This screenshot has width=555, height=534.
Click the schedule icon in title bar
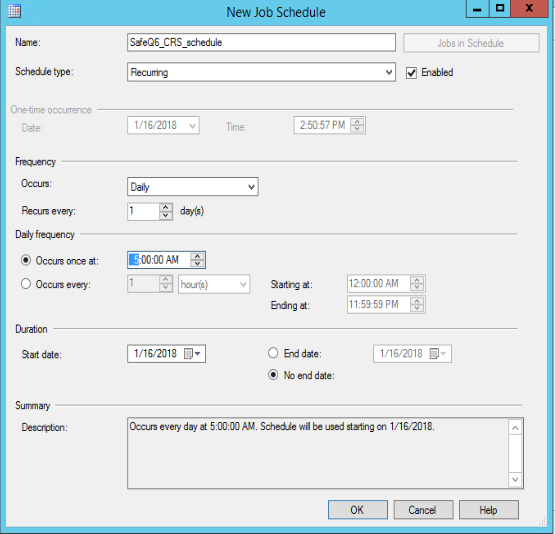pyautogui.click(x=15, y=11)
